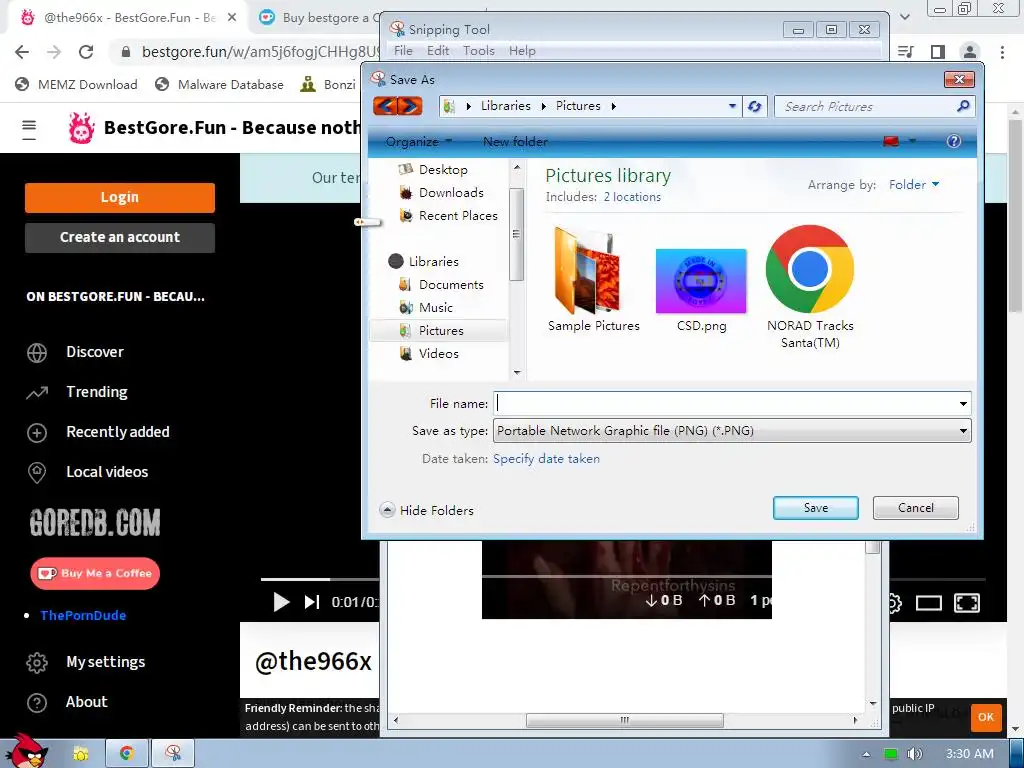Open the Sample Pictures folder
Screen dimensions: 1024x768
click(593, 281)
